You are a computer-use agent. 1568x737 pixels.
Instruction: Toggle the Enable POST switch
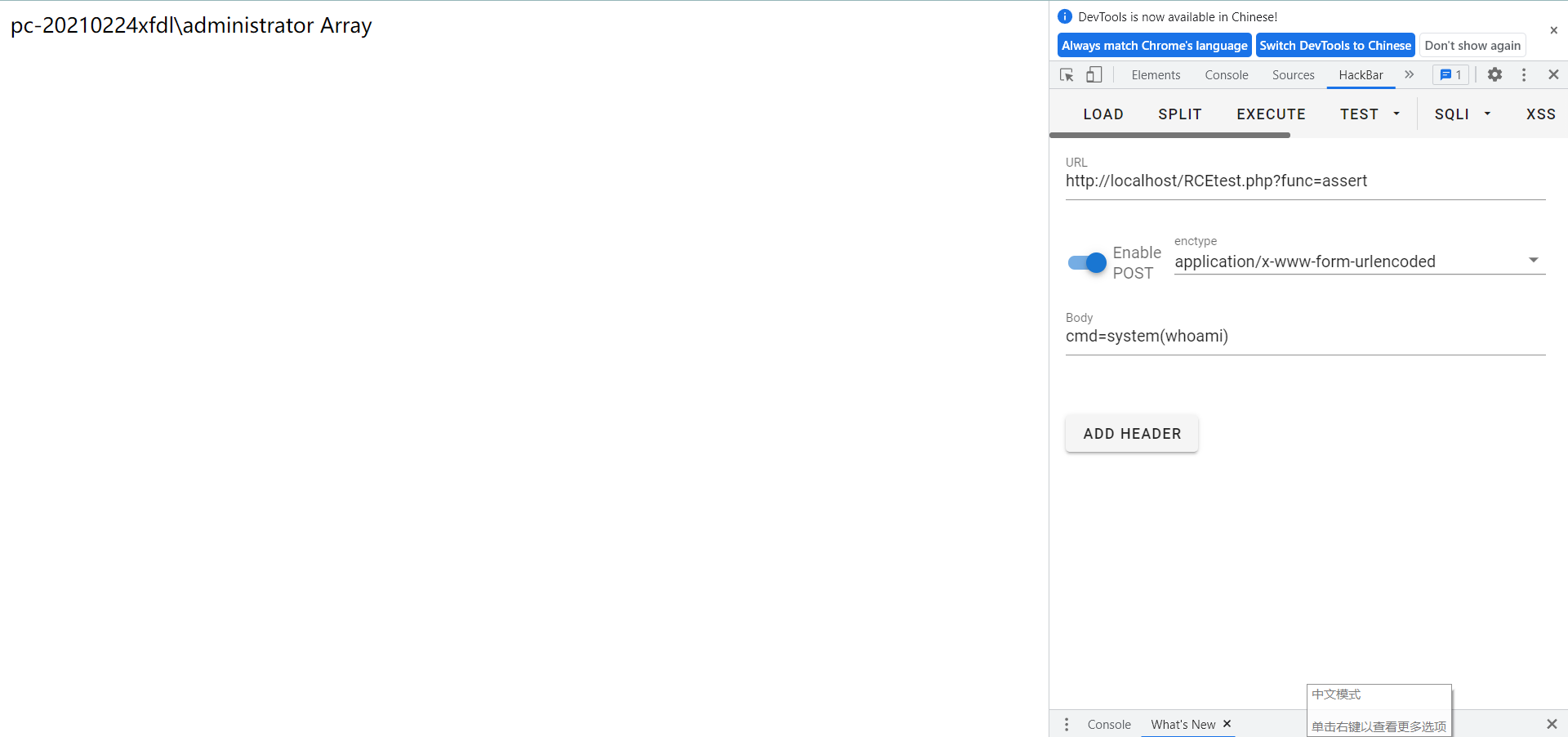click(x=1087, y=263)
